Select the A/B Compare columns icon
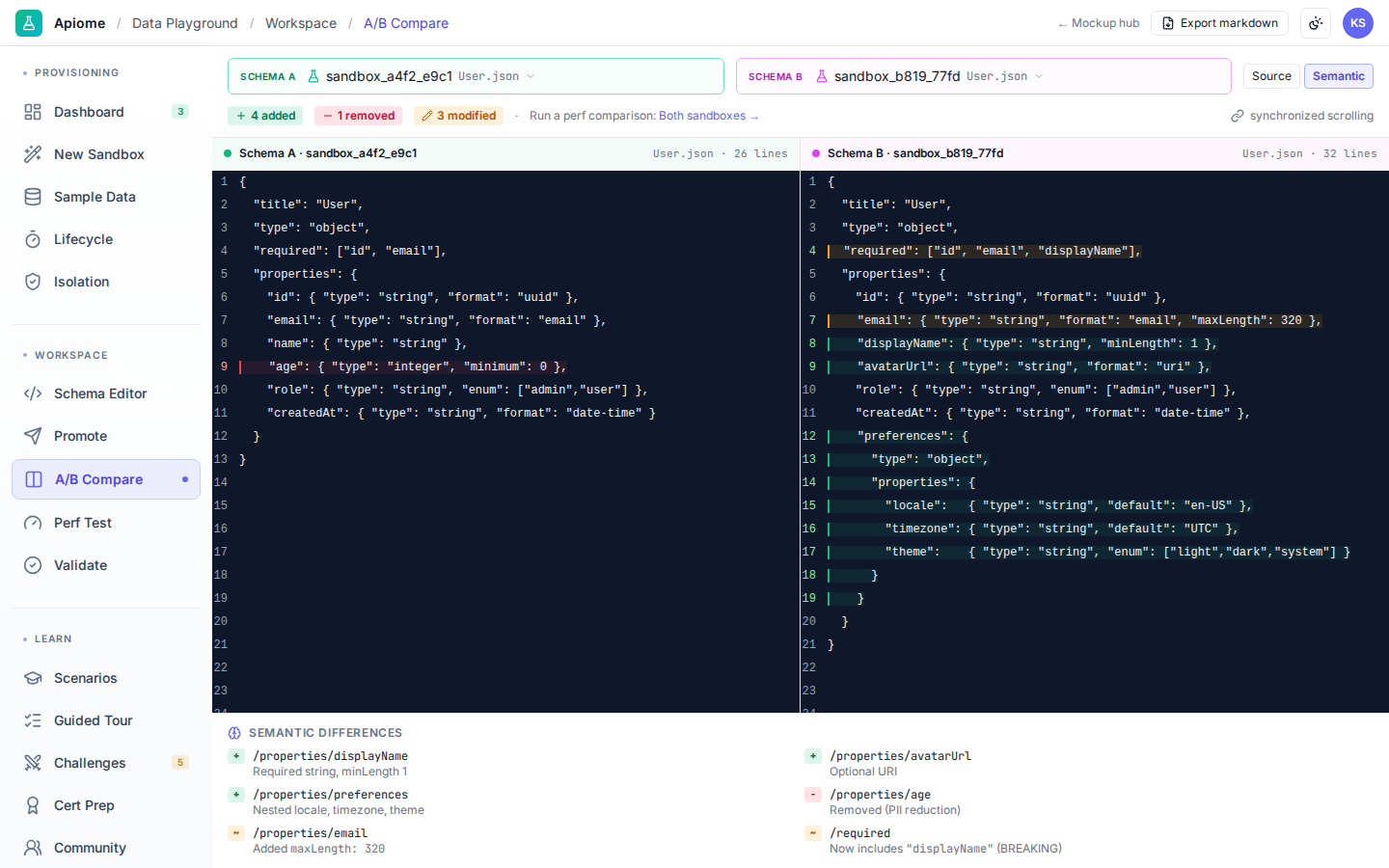 tap(34, 479)
